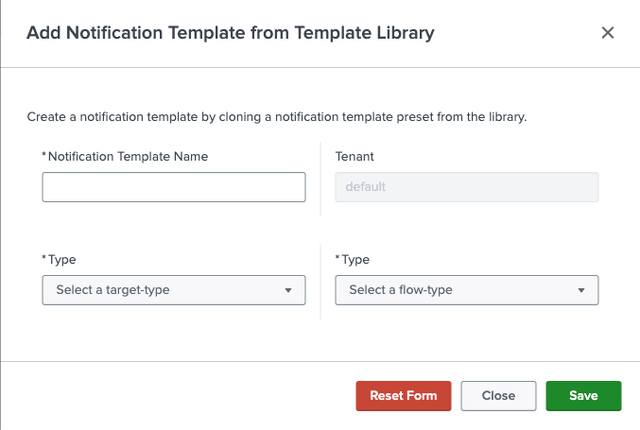
Task: Click the Close button in footer
Action: coord(498,396)
